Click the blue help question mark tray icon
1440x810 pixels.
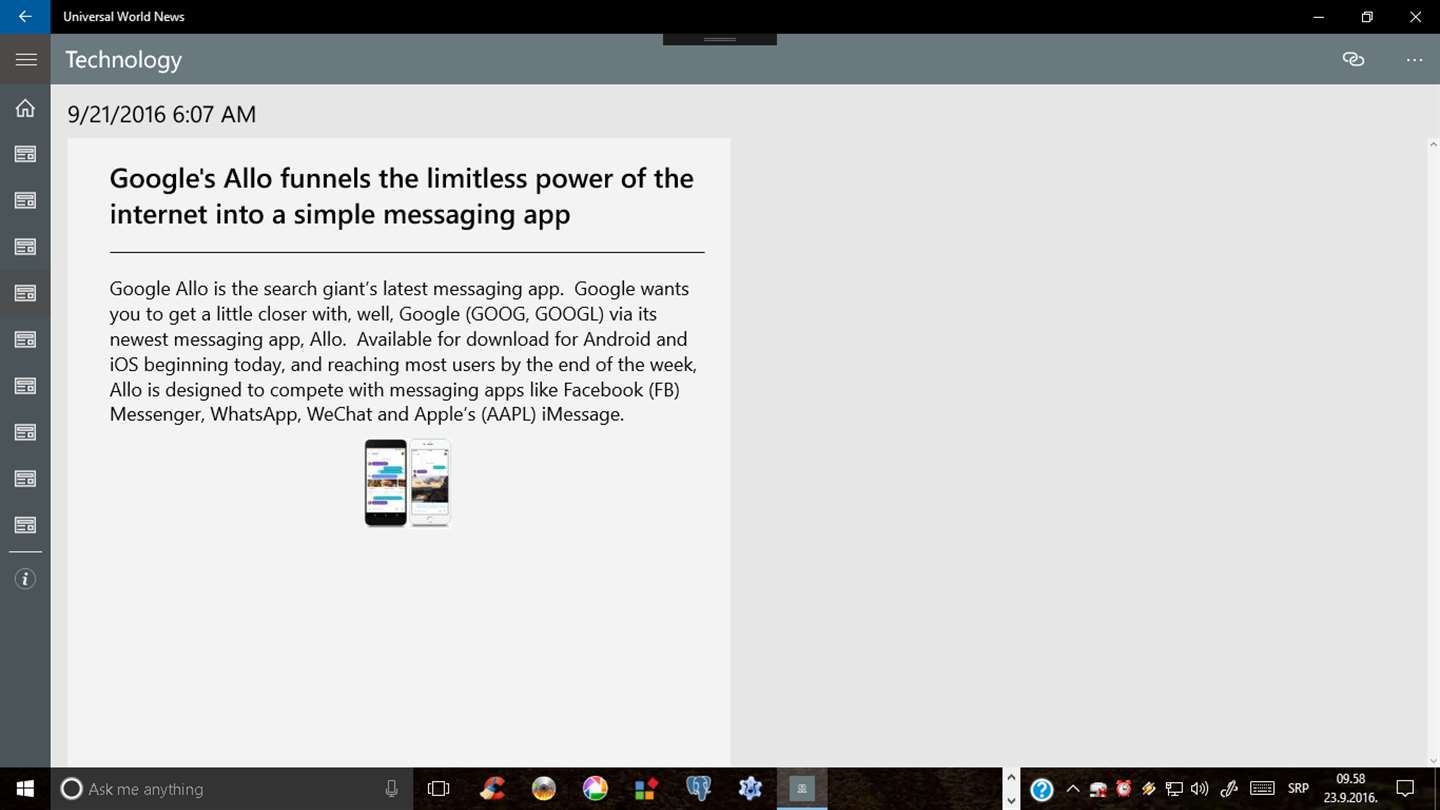click(x=1041, y=790)
